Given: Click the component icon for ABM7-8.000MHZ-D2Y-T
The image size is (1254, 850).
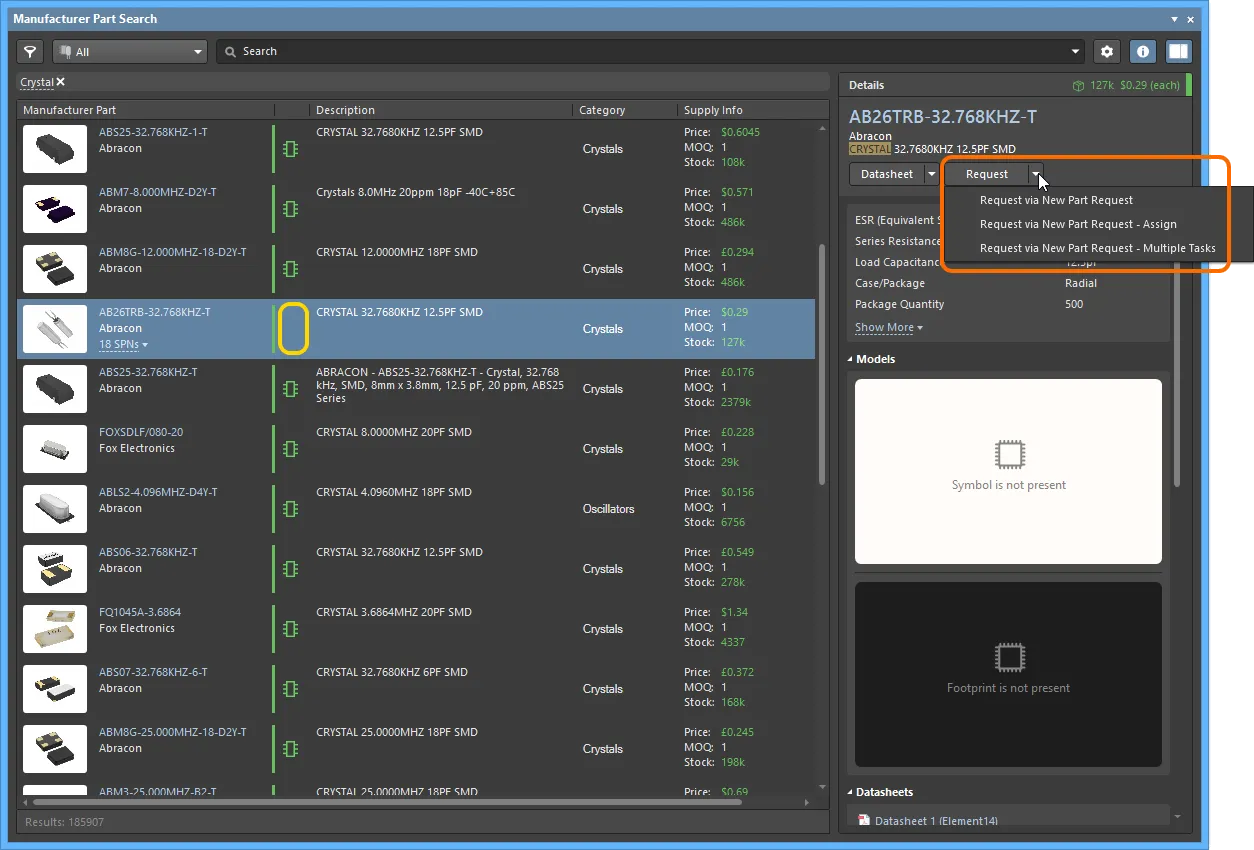Looking at the screenshot, I should tap(291, 209).
